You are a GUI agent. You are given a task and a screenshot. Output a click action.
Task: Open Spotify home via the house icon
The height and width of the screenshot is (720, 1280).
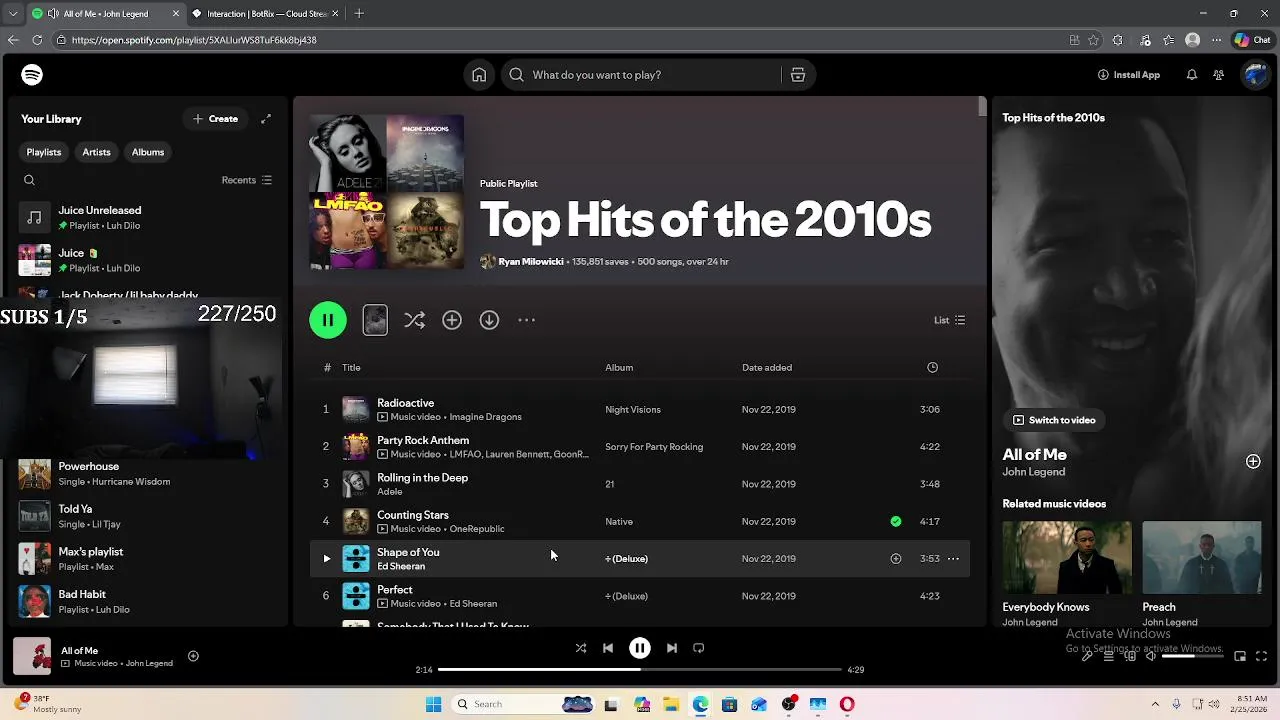(x=479, y=75)
